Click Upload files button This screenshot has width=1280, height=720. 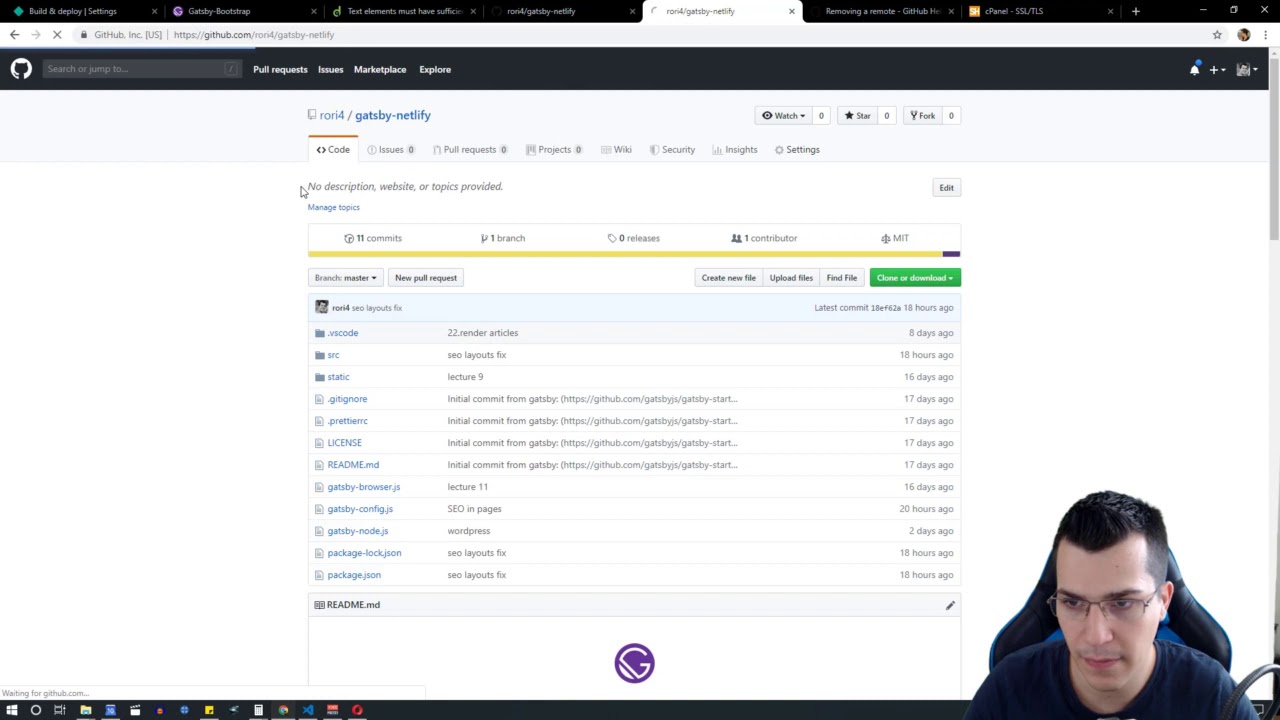[x=791, y=278]
